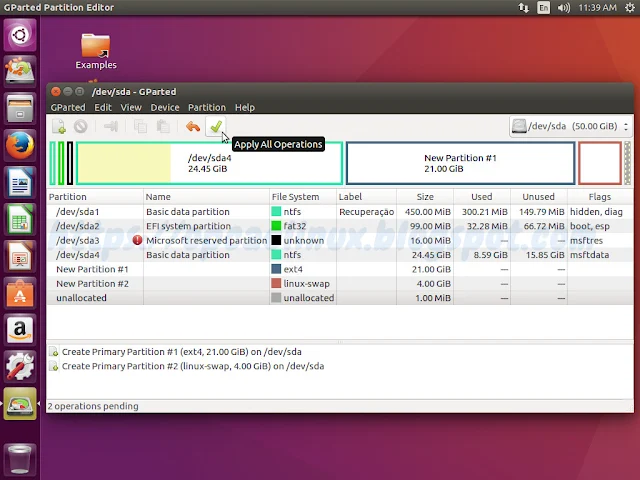Image resolution: width=640 pixels, height=480 pixels.
Task: Click the Resize/Move toolbar icon
Action: coord(111,127)
